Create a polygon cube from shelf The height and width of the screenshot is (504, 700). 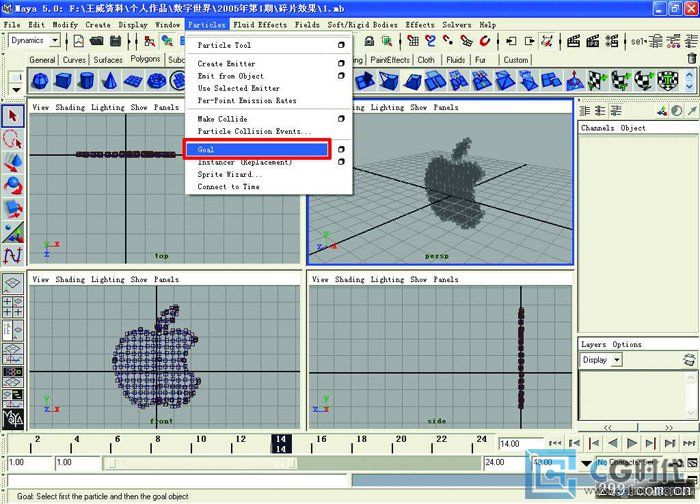click(63, 81)
